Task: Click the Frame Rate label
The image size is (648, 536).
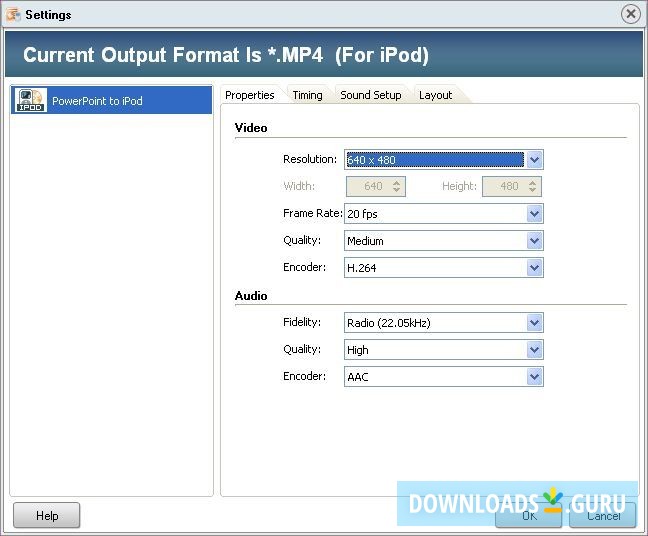Action: [313, 213]
